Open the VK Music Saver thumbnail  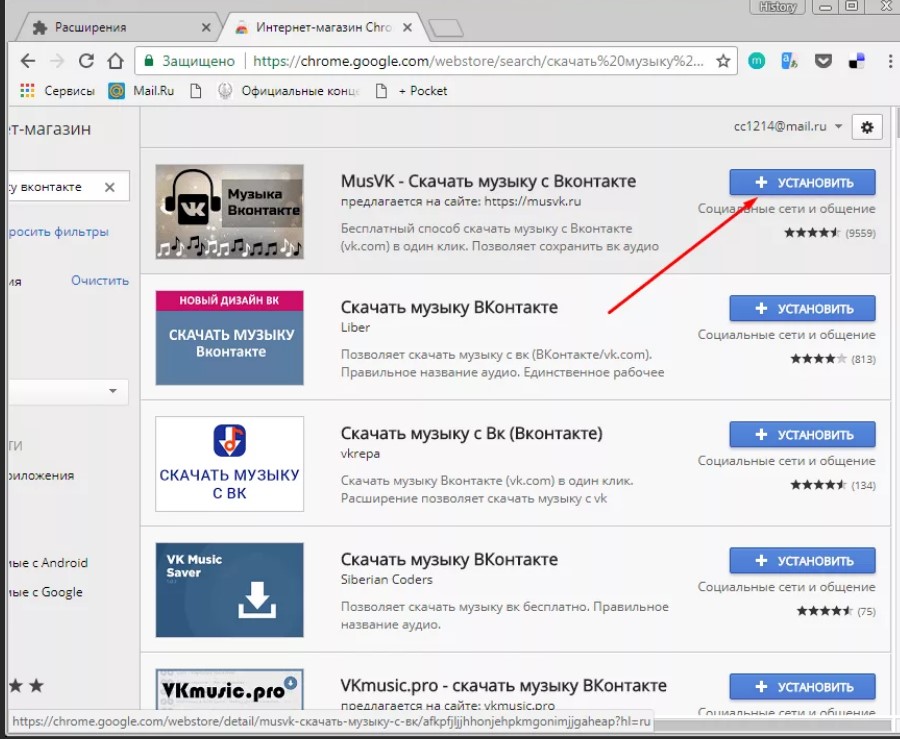click(229, 590)
